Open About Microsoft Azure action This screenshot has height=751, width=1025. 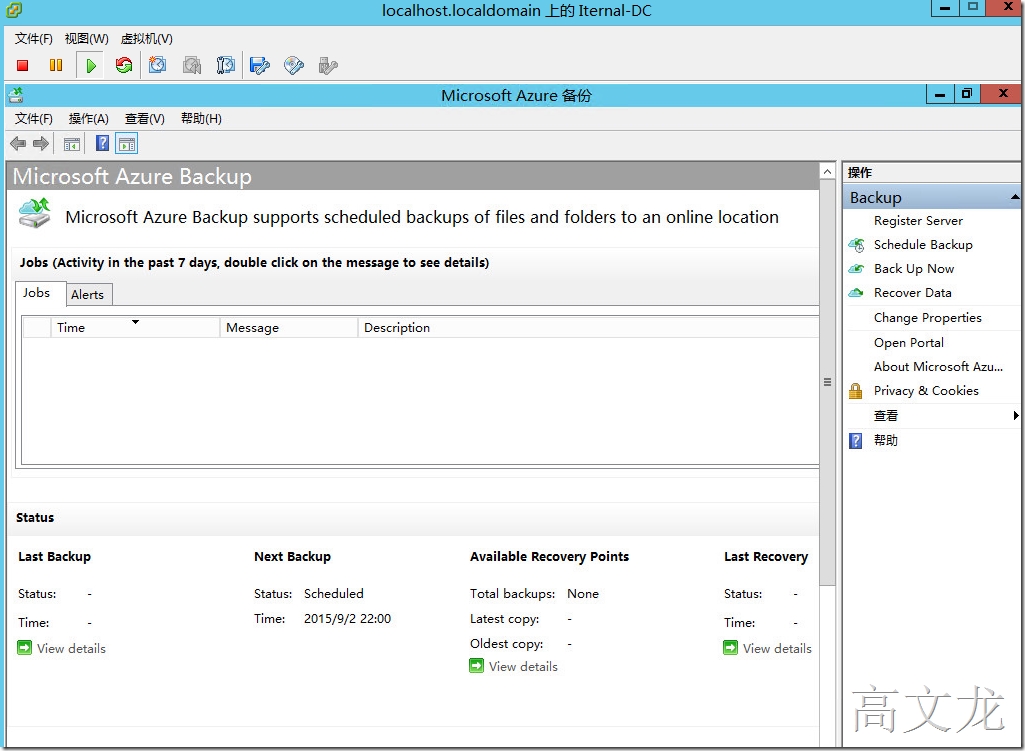click(938, 367)
